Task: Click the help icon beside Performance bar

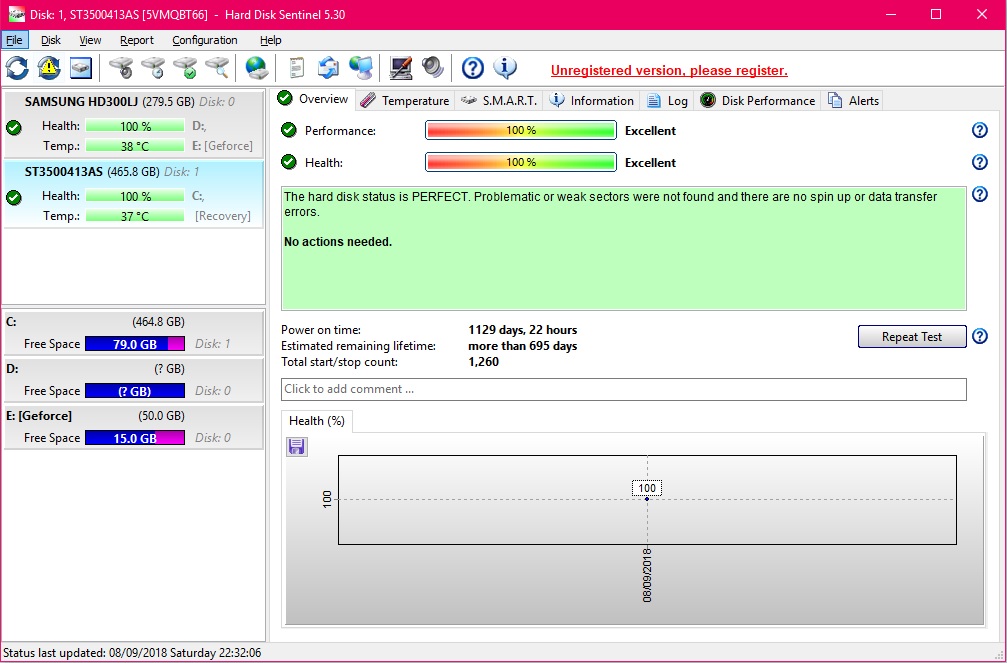Action: (x=979, y=130)
